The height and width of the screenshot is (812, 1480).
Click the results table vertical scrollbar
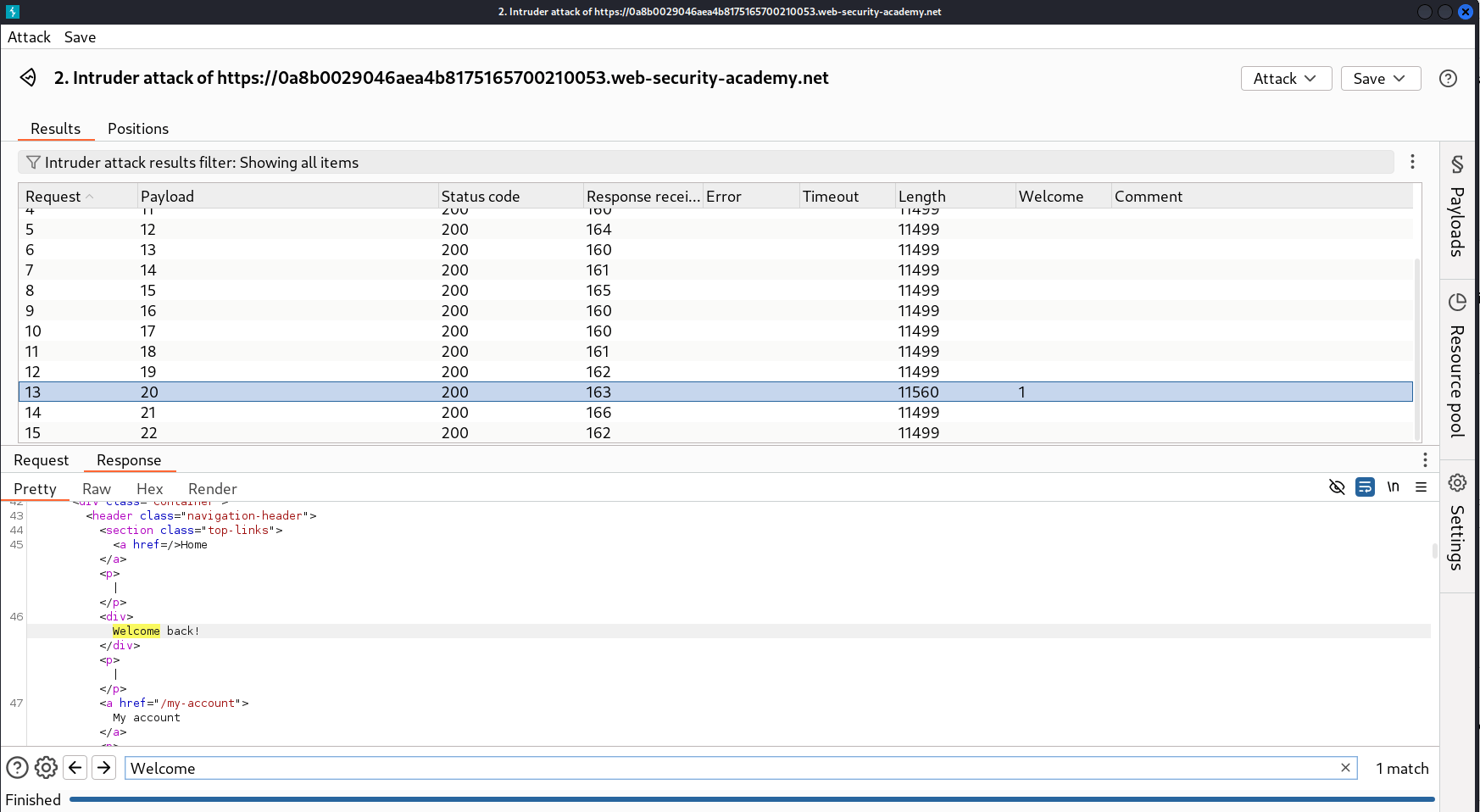[x=1417, y=348]
